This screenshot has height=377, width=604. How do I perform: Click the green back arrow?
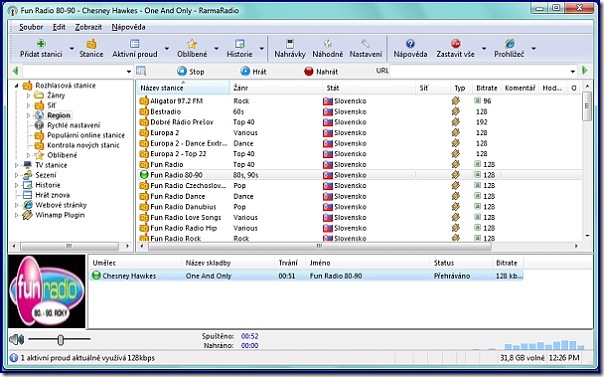click(15, 71)
